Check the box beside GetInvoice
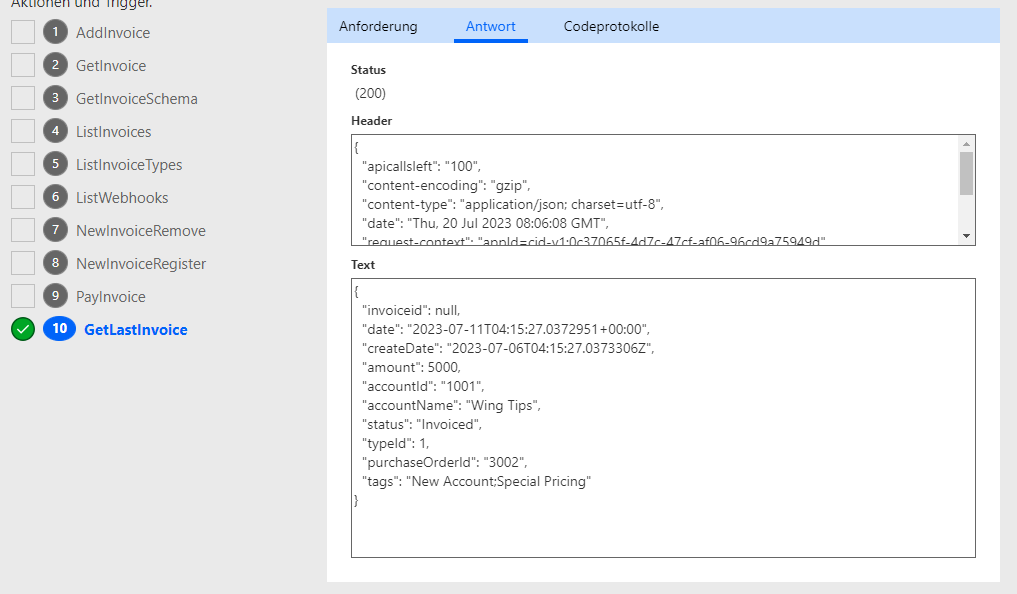This screenshot has width=1017, height=594. [x=23, y=66]
